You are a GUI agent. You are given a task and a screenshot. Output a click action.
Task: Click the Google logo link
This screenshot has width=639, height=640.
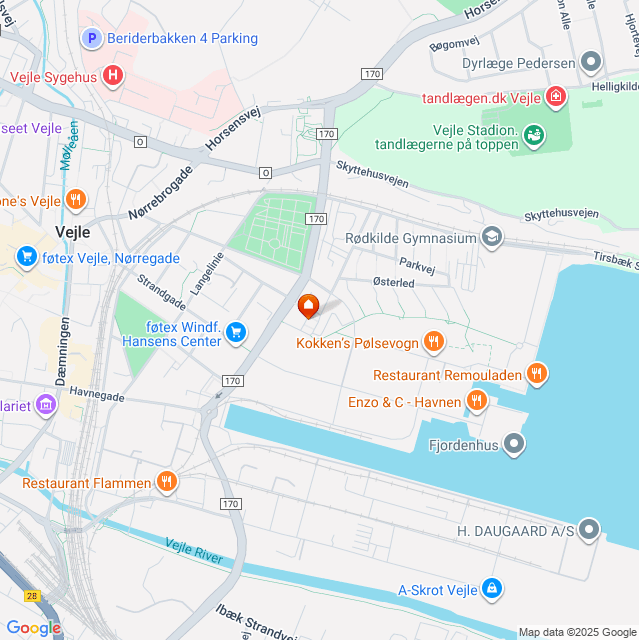(34, 628)
